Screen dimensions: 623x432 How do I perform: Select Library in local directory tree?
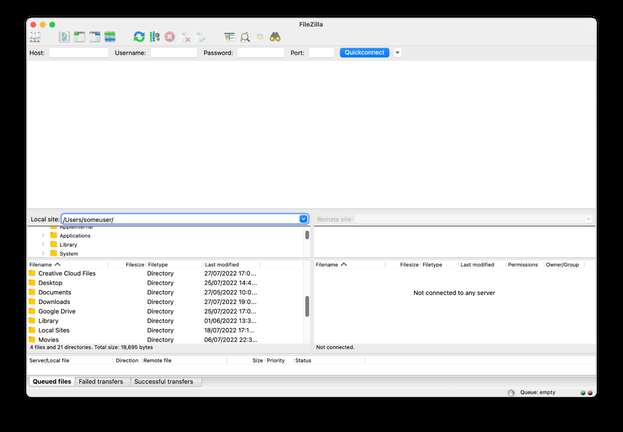pyautogui.click(x=68, y=245)
